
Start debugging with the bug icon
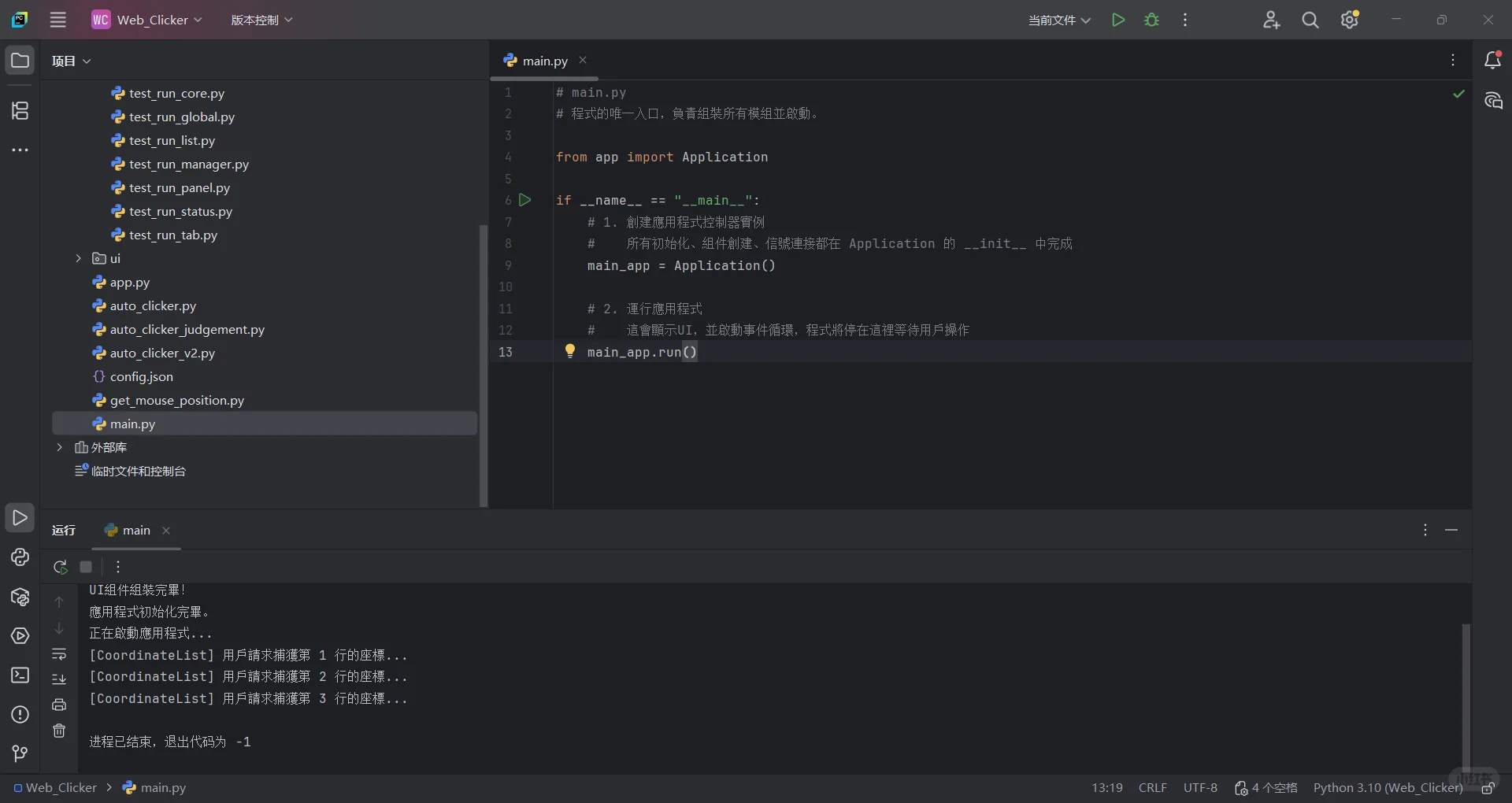click(1151, 20)
